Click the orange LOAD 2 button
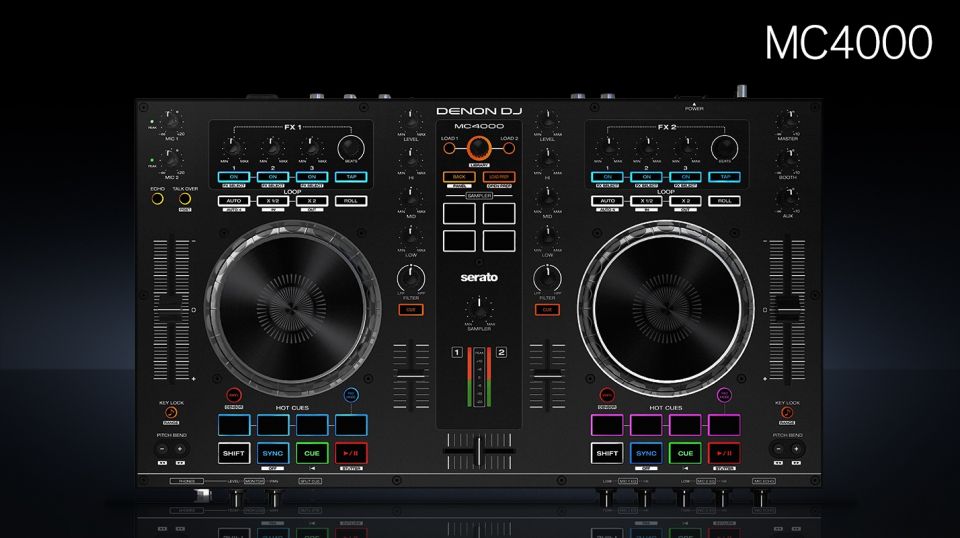This screenshot has height=538, width=960. point(510,148)
